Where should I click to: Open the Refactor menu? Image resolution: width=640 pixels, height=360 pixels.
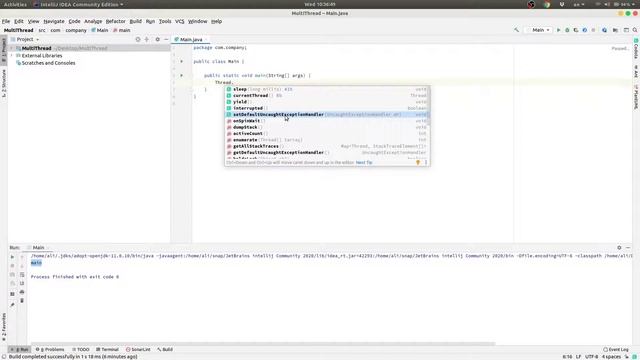pyautogui.click(x=116, y=21)
